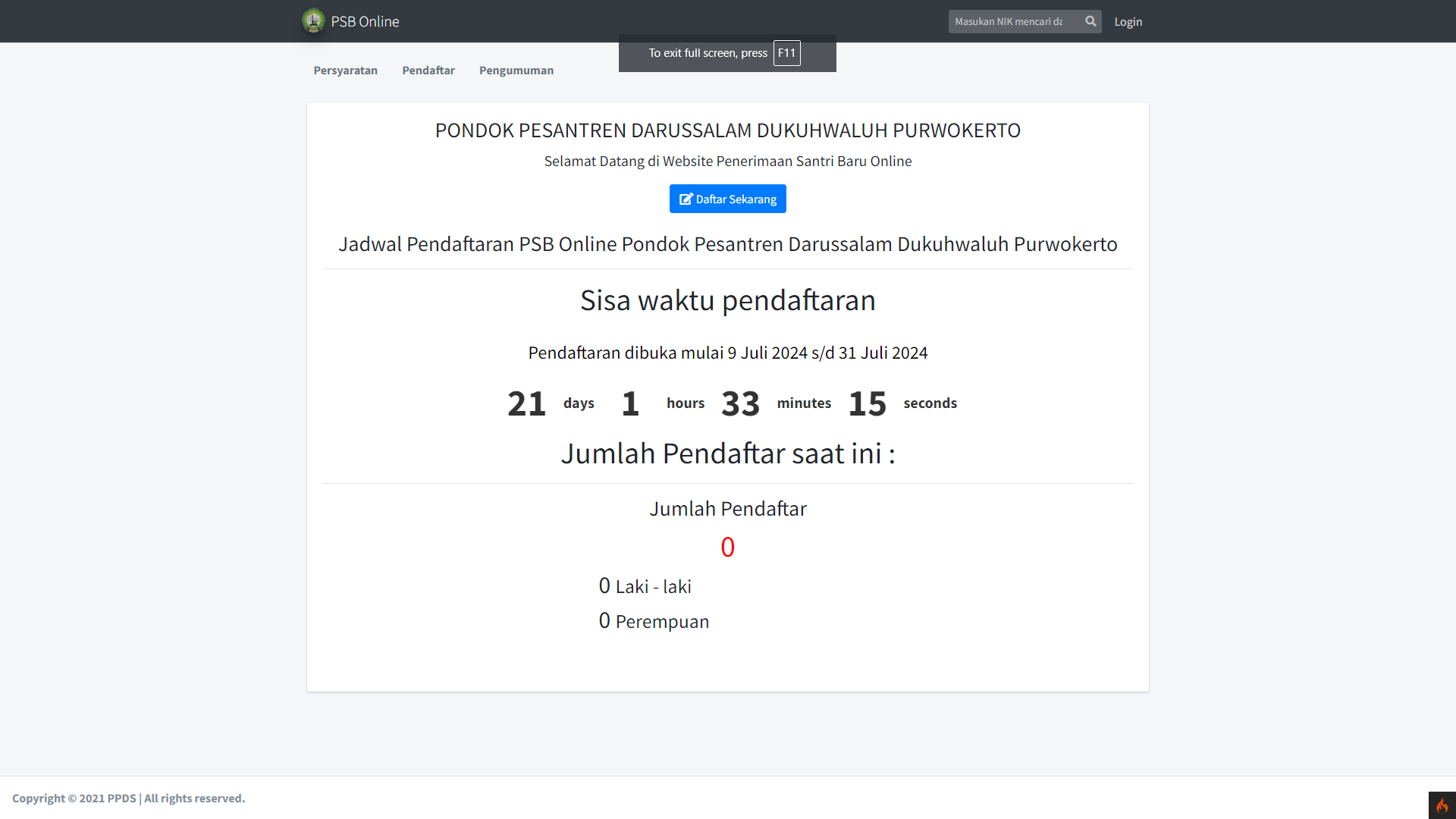Open the CodeIgniter debug flame icon
Viewport: 1456px width, 819px height.
click(x=1442, y=805)
